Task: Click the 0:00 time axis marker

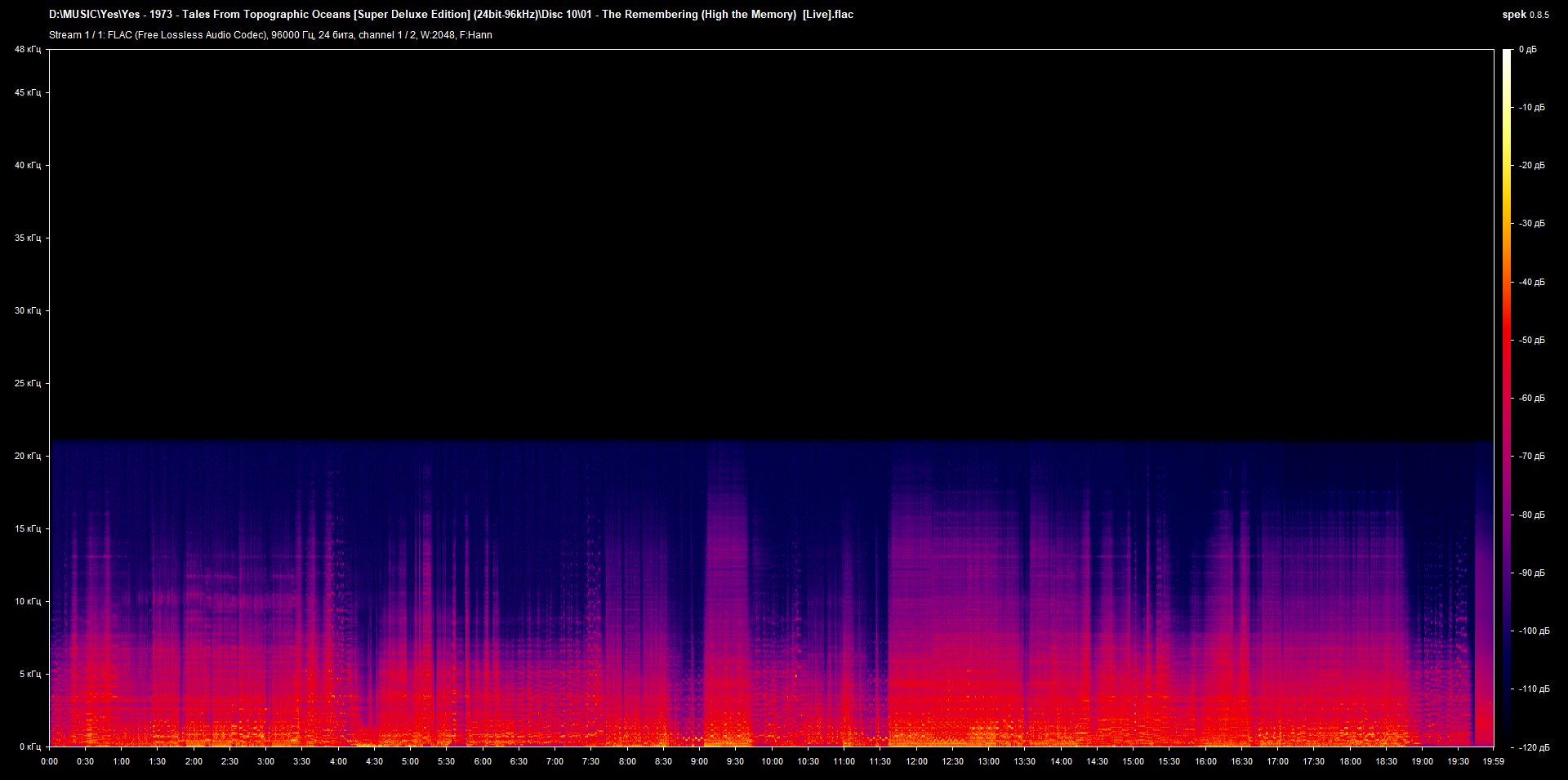Action: [x=49, y=761]
